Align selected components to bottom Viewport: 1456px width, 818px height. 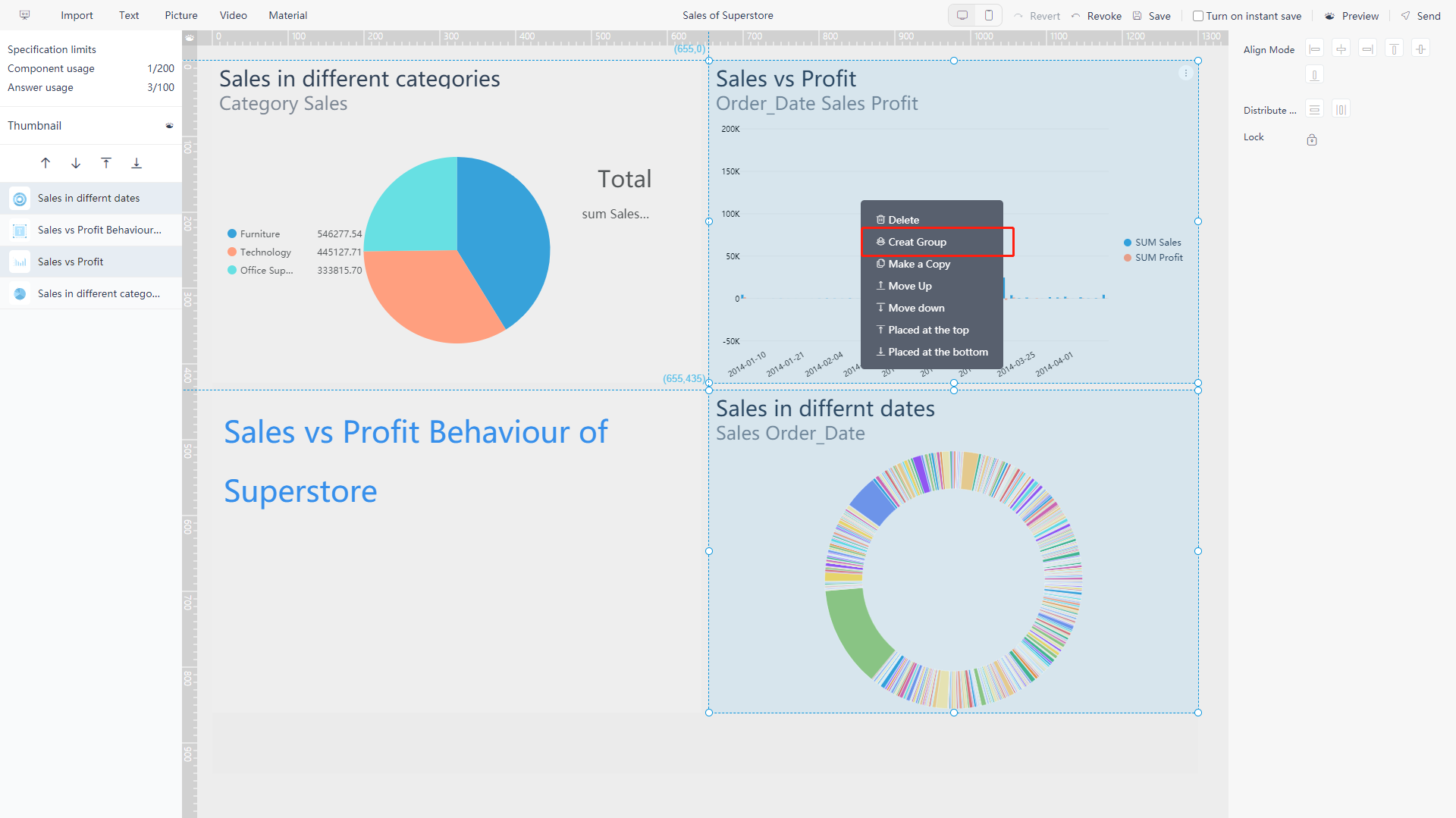[x=1315, y=75]
